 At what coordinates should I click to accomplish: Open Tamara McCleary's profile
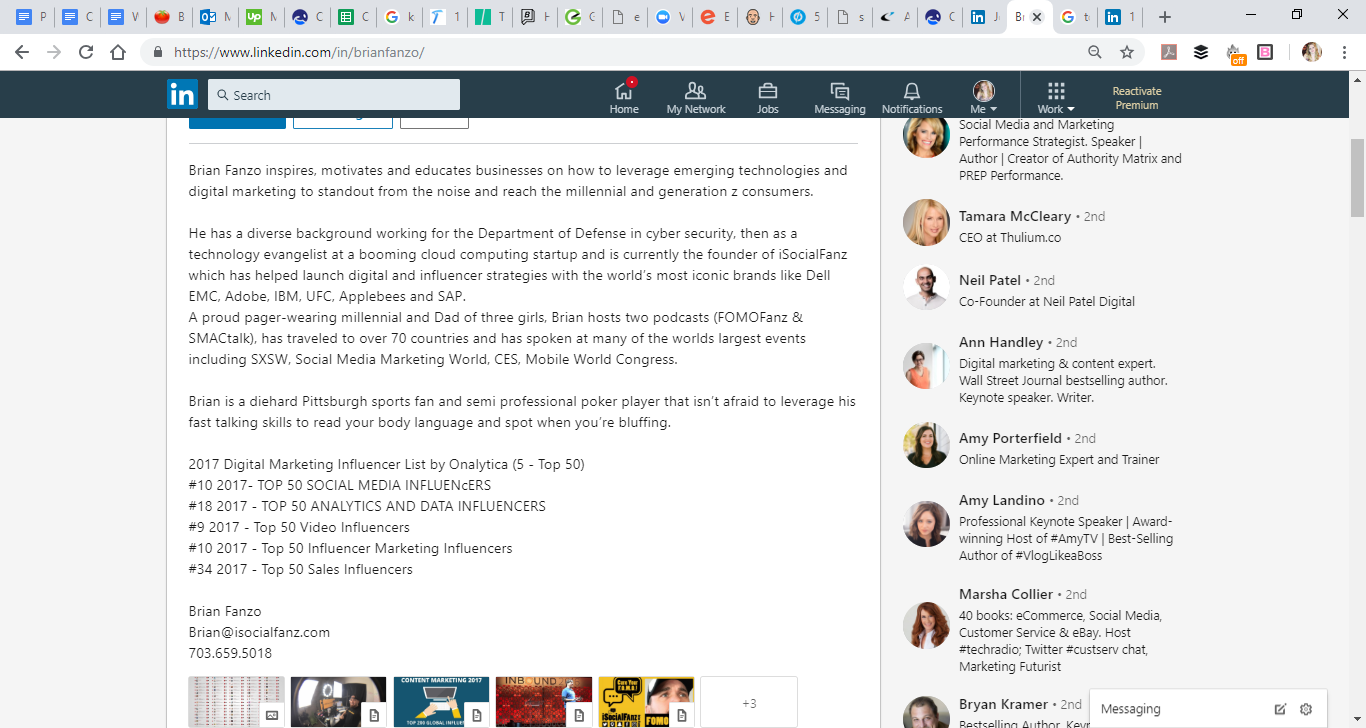[1015, 216]
